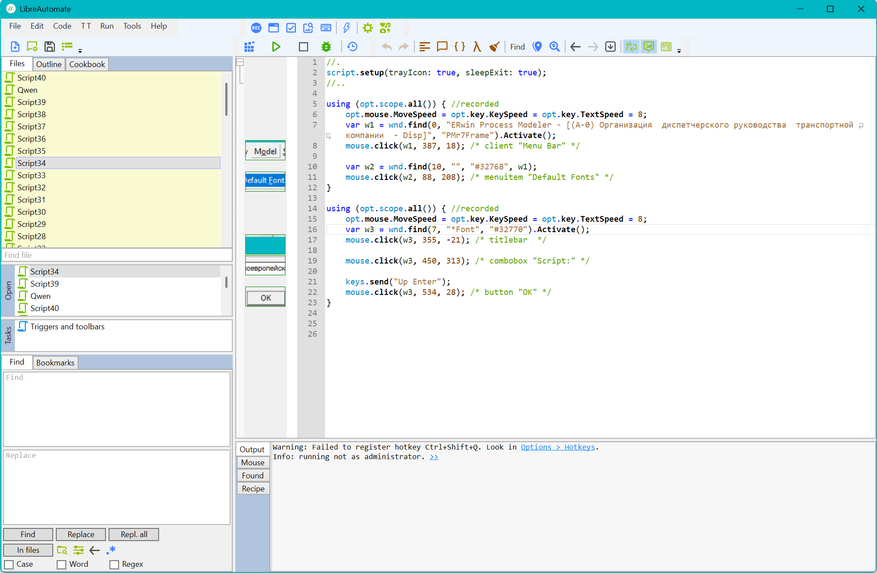Click the green list icon
The width and height of the screenshot is (877, 573).
[x=67, y=46]
